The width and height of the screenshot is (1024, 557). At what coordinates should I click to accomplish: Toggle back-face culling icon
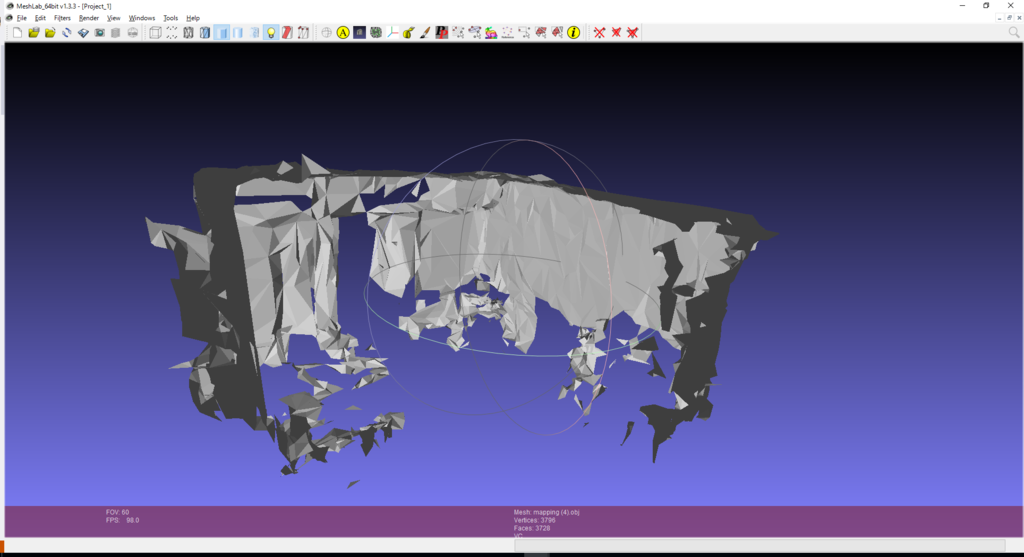click(x=304, y=33)
